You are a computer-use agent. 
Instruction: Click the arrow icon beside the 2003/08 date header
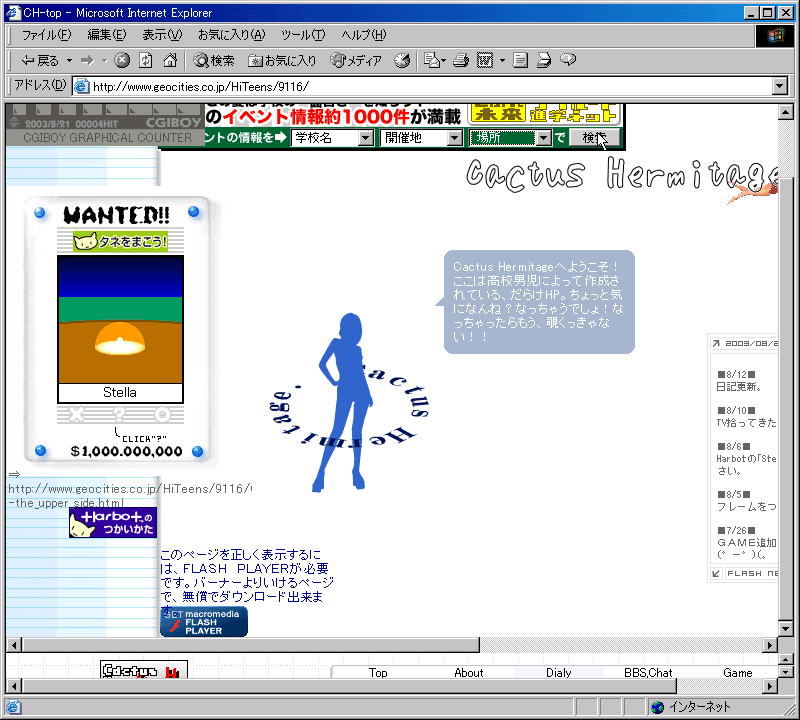[716, 343]
